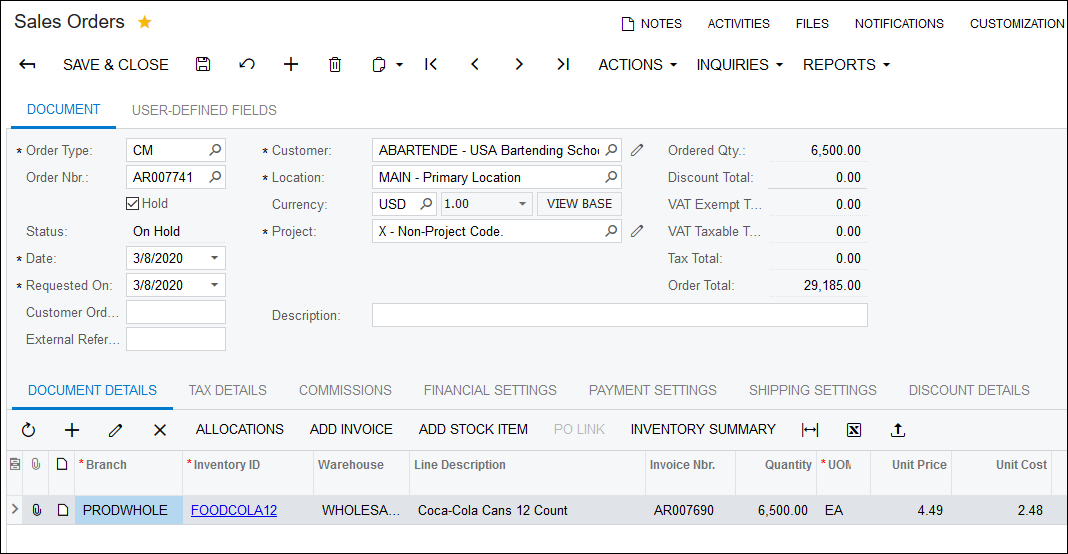Uncheck the Hold checkbox

tap(133, 204)
